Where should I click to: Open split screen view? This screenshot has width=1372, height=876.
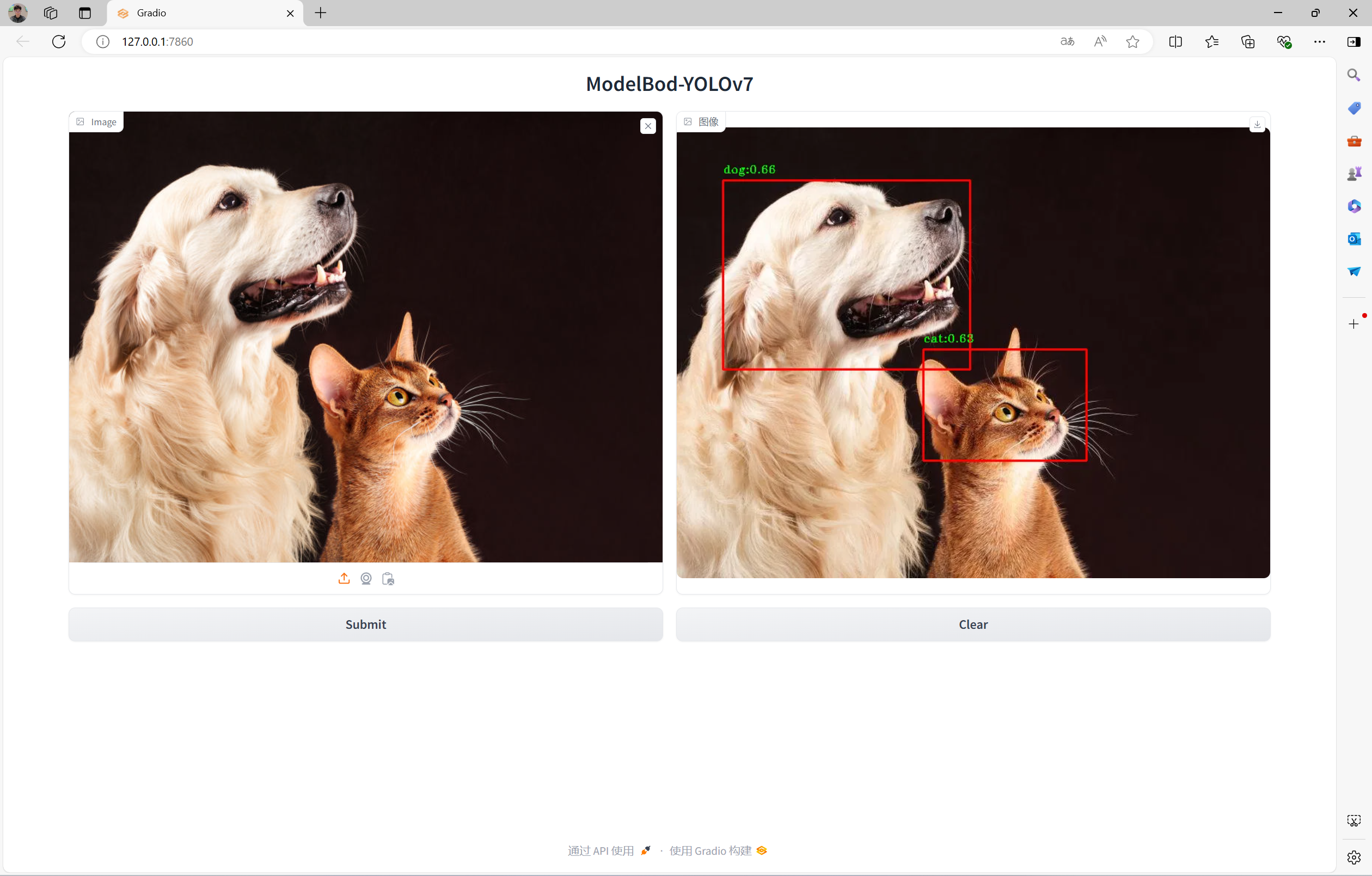[x=1175, y=41]
